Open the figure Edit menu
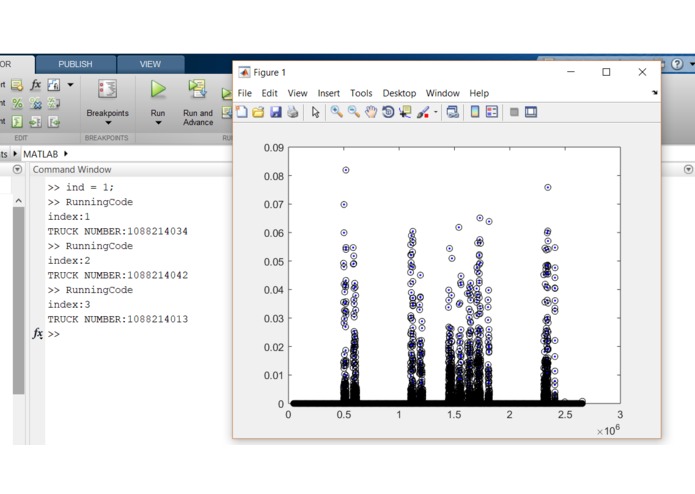The width and height of the screenshot is (695, 494). point(269,93)
